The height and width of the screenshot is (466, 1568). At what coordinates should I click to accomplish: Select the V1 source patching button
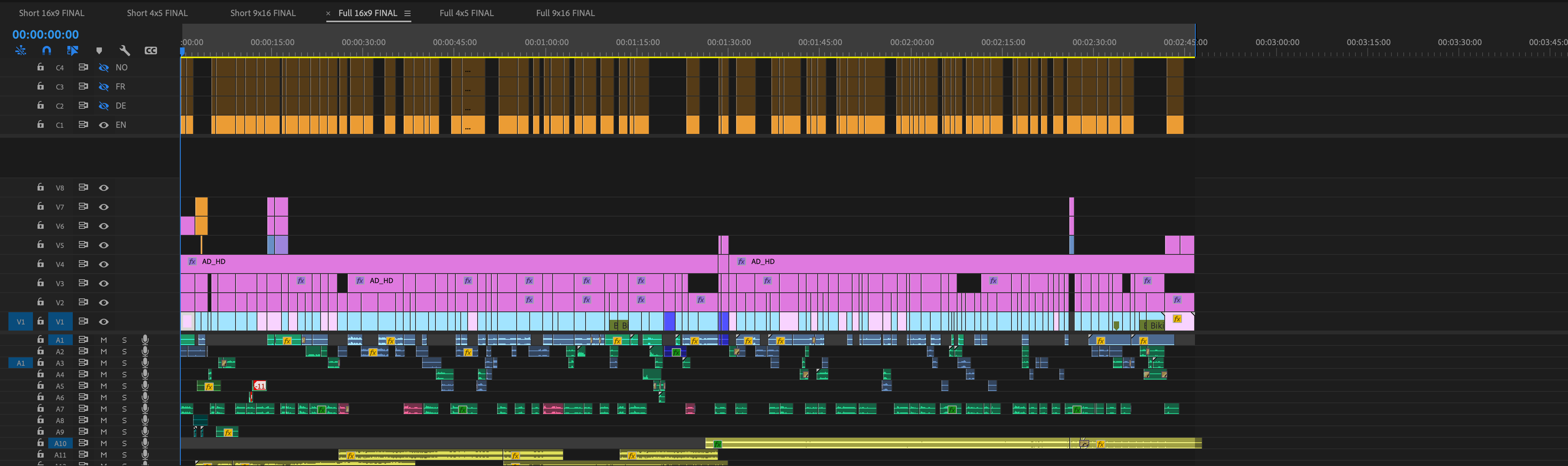[21, 321]
